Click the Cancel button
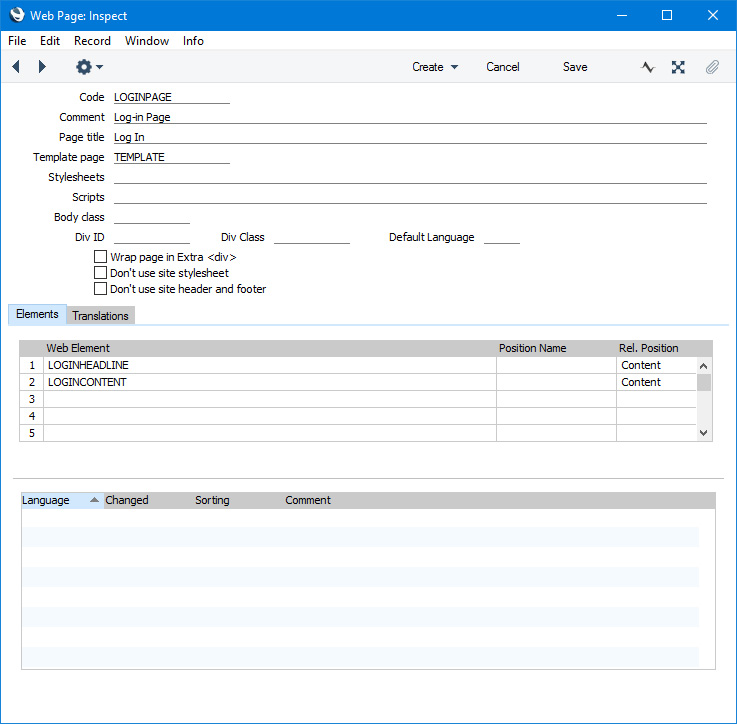737x724 pixels. pyautogui.click(x=502, y=67)
